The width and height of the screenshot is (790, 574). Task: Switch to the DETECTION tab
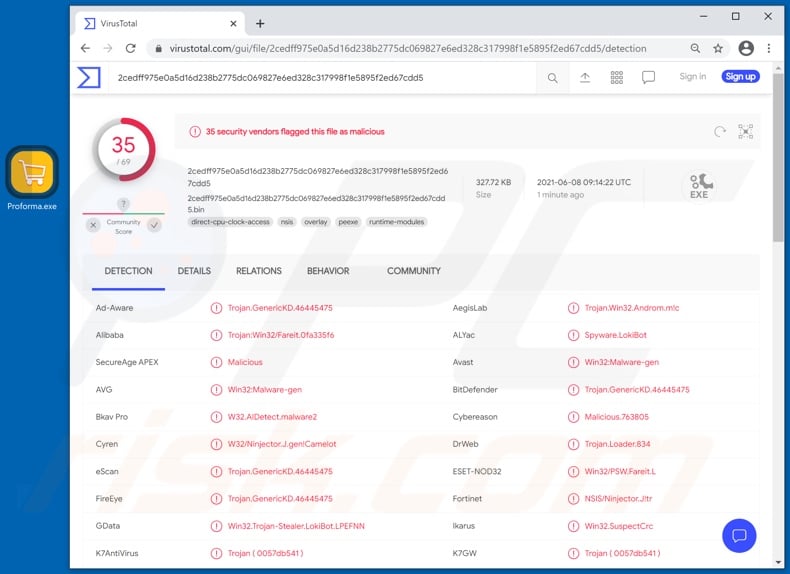(128, 271)
